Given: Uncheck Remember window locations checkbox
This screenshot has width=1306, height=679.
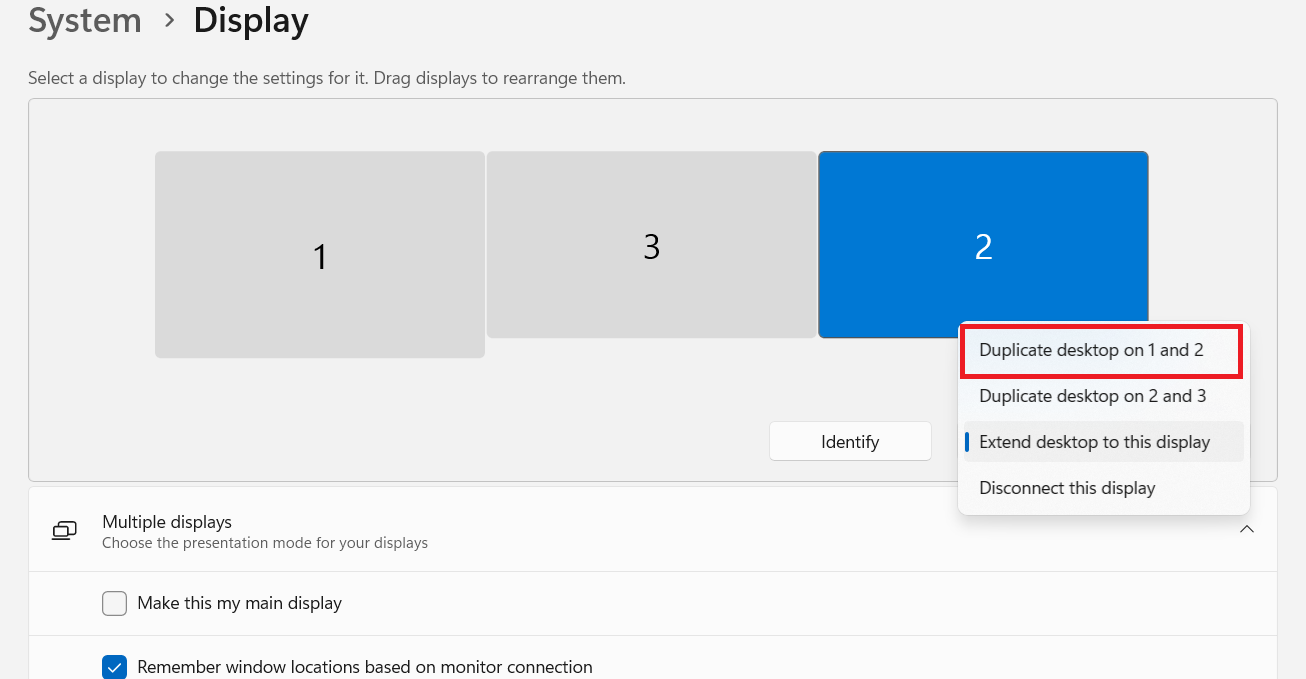Looking at the screenshot, I should [x=115, y=667].
